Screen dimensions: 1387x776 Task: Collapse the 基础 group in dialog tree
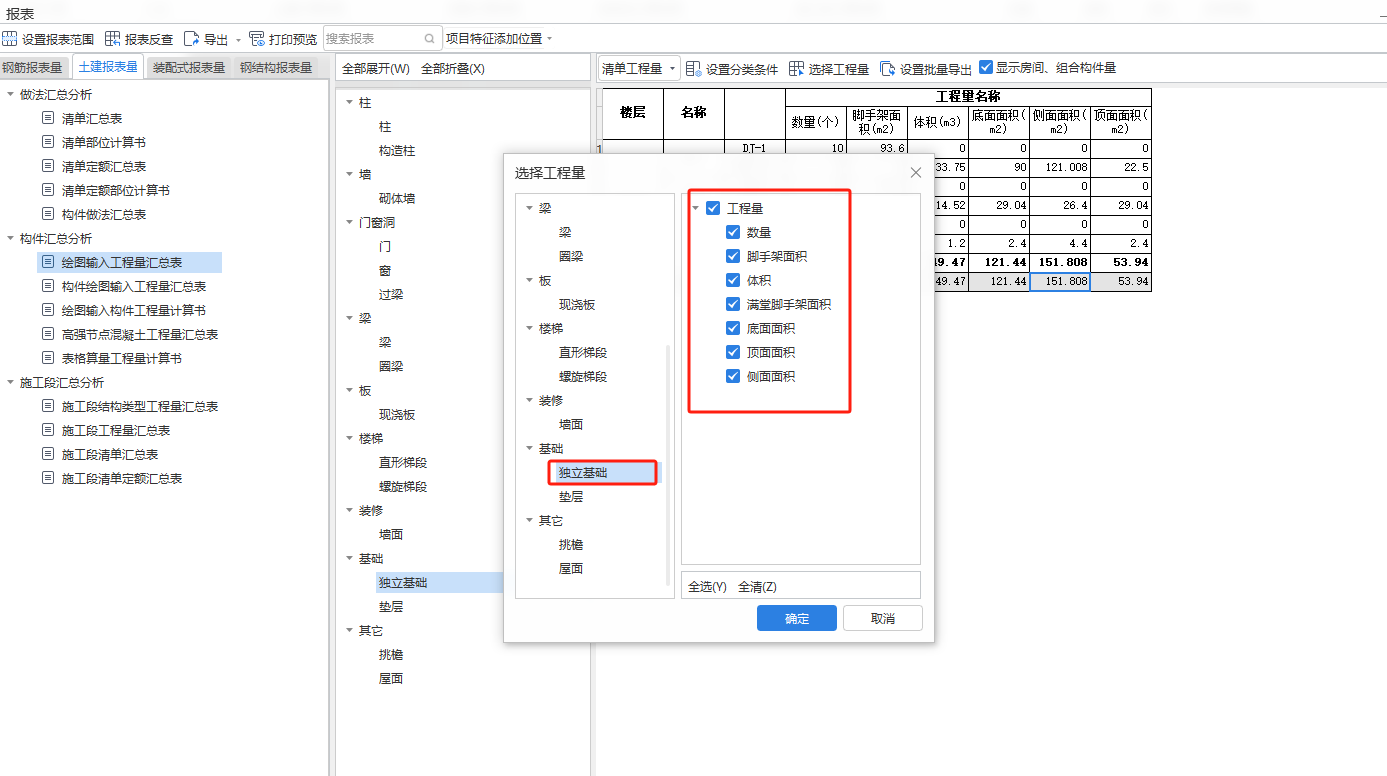click(529, 448)
